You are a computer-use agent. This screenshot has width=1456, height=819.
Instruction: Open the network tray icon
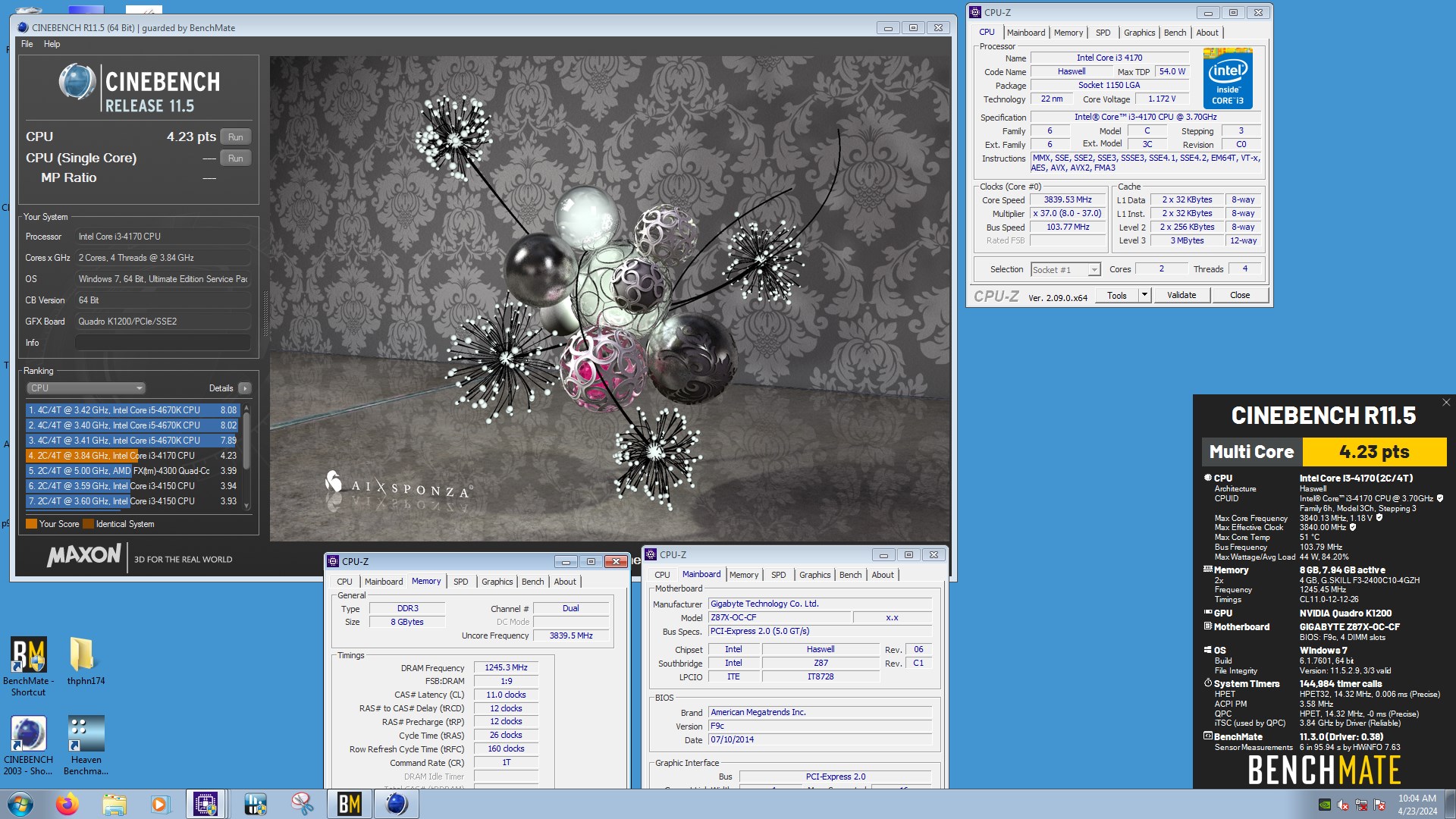[x=1361, y=805]
